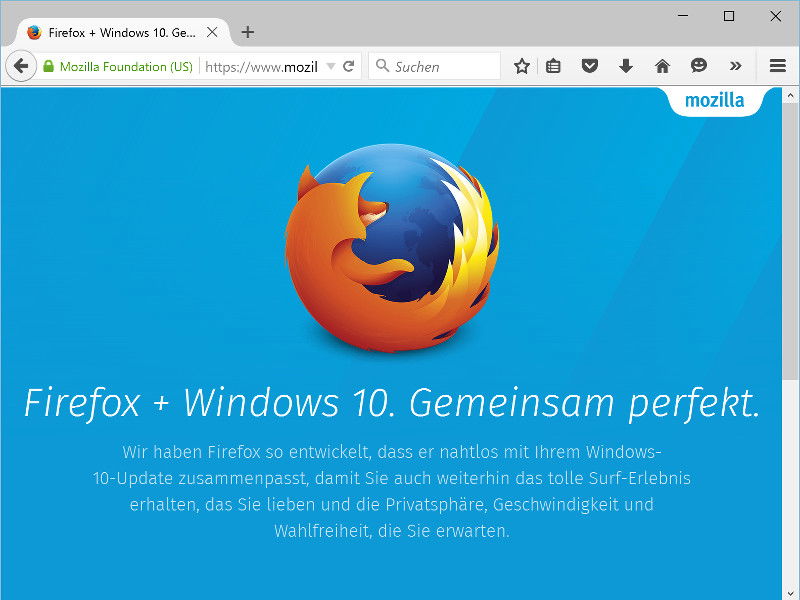Click the green padlock security icon
The image size is (800, 600).
point(48,66)
